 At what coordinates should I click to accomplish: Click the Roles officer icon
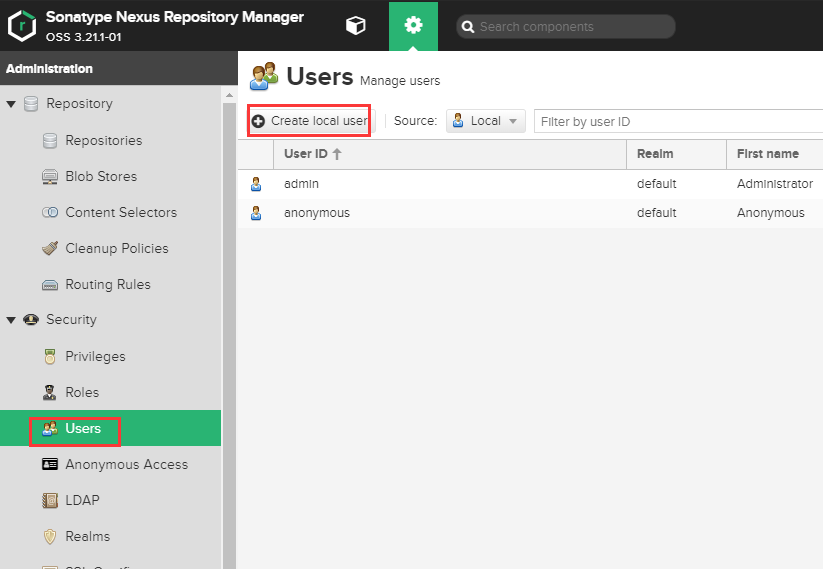click(50, 393)
